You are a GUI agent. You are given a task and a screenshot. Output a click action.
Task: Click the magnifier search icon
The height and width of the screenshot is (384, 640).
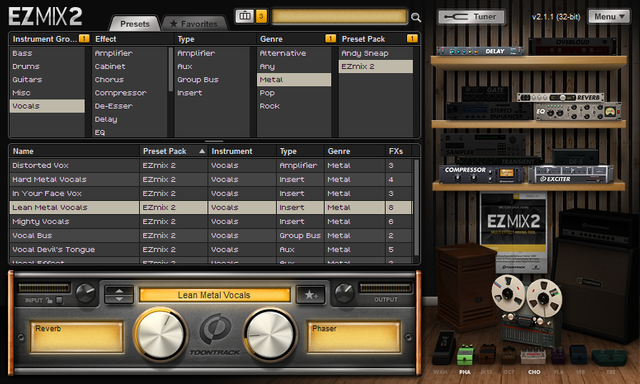pyautogui.click(x=416, y=17)
